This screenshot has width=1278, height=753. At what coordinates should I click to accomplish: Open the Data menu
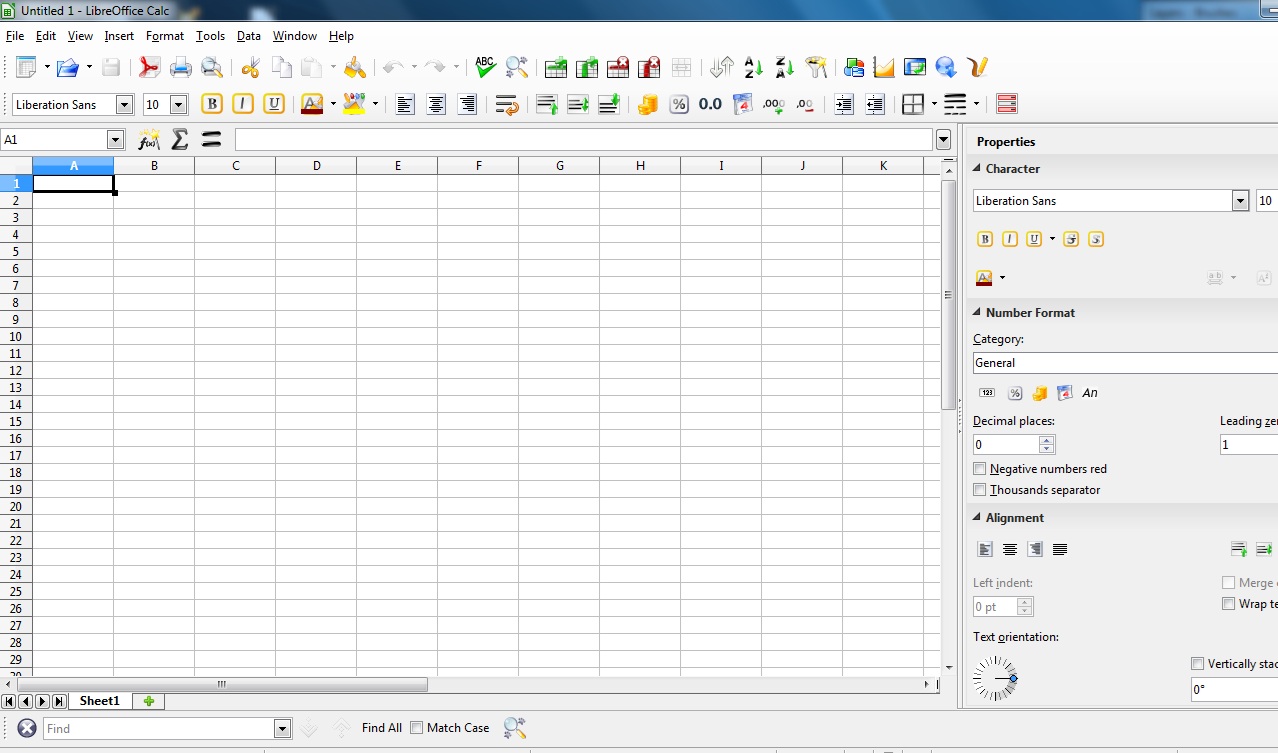tap(248, 36)
